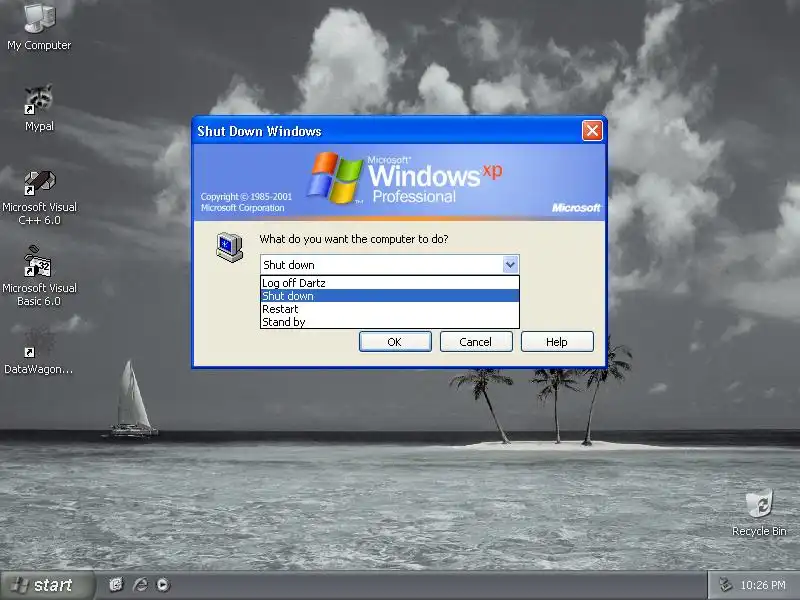This screenshot has width=800, height=600.
Task: Select the Recycle Bin icon
Action: pos(759,513)
